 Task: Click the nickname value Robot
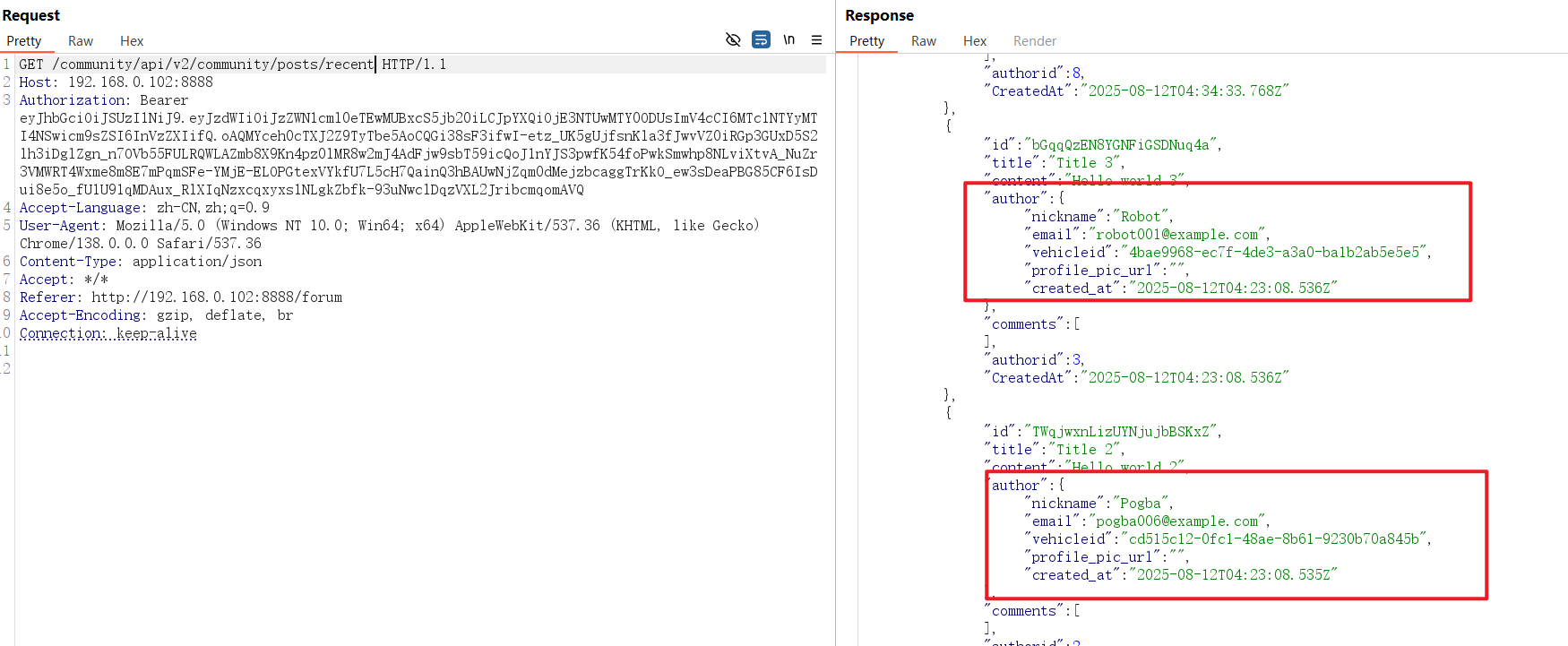[x=1141, y=217]
